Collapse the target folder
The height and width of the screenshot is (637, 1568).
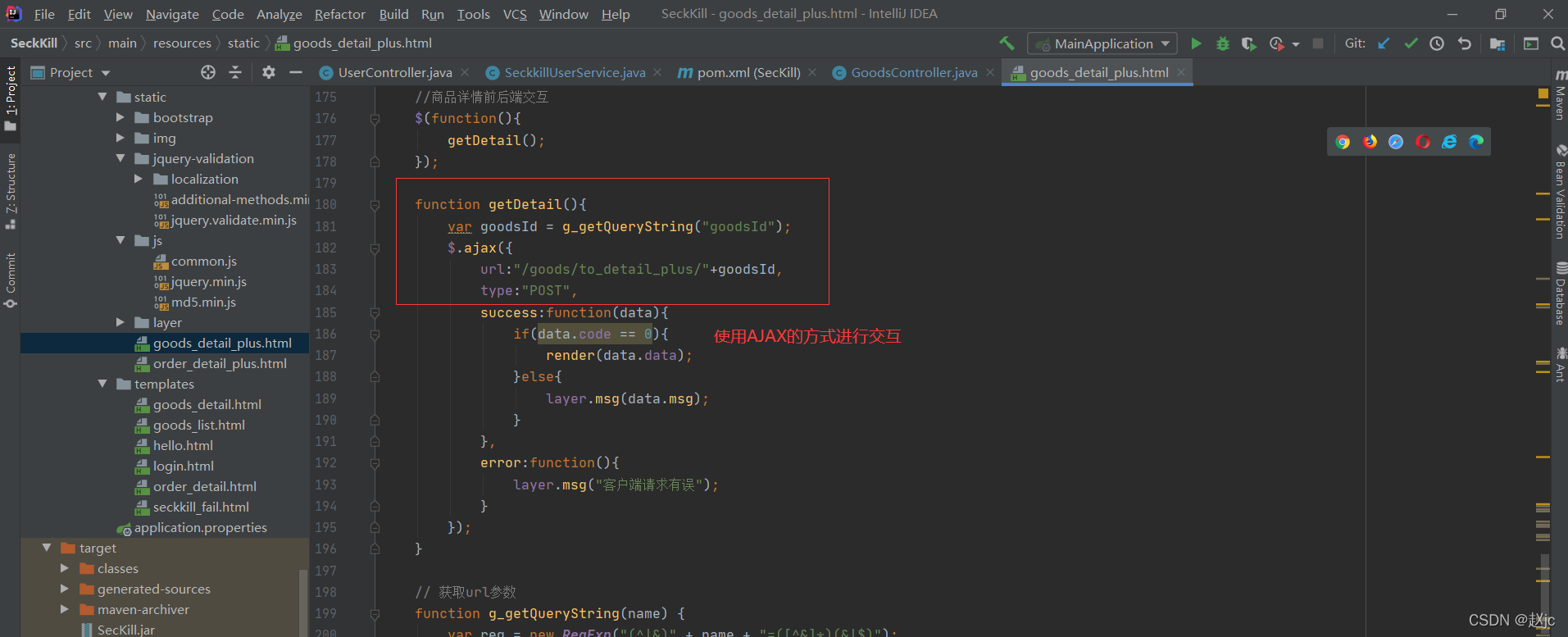pyautogui.click(x=47, y=548)
